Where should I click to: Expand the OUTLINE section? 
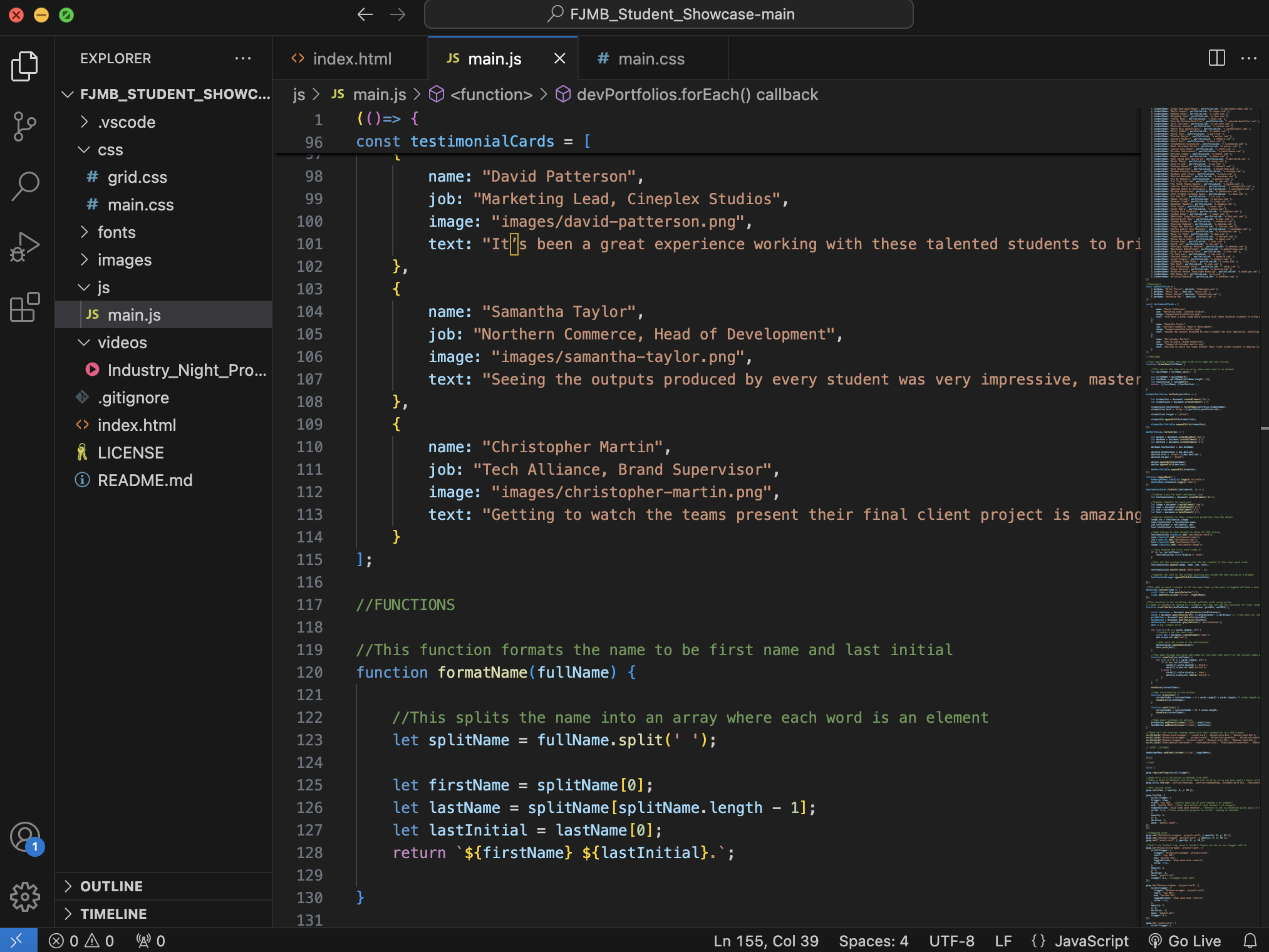(x=111, y=886)
